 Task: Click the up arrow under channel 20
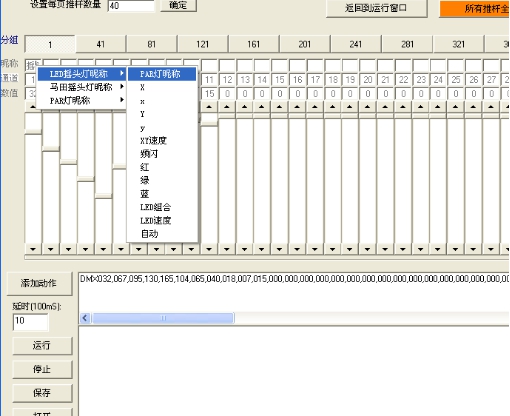368,107
